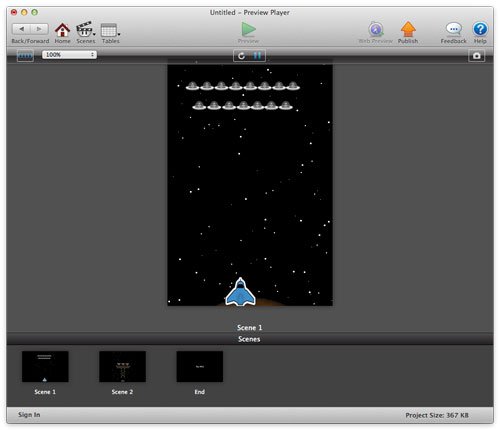This screenshot has width=500, height=430.
Task: Toggle the performance gauge display button
Action: coord(25,55)
